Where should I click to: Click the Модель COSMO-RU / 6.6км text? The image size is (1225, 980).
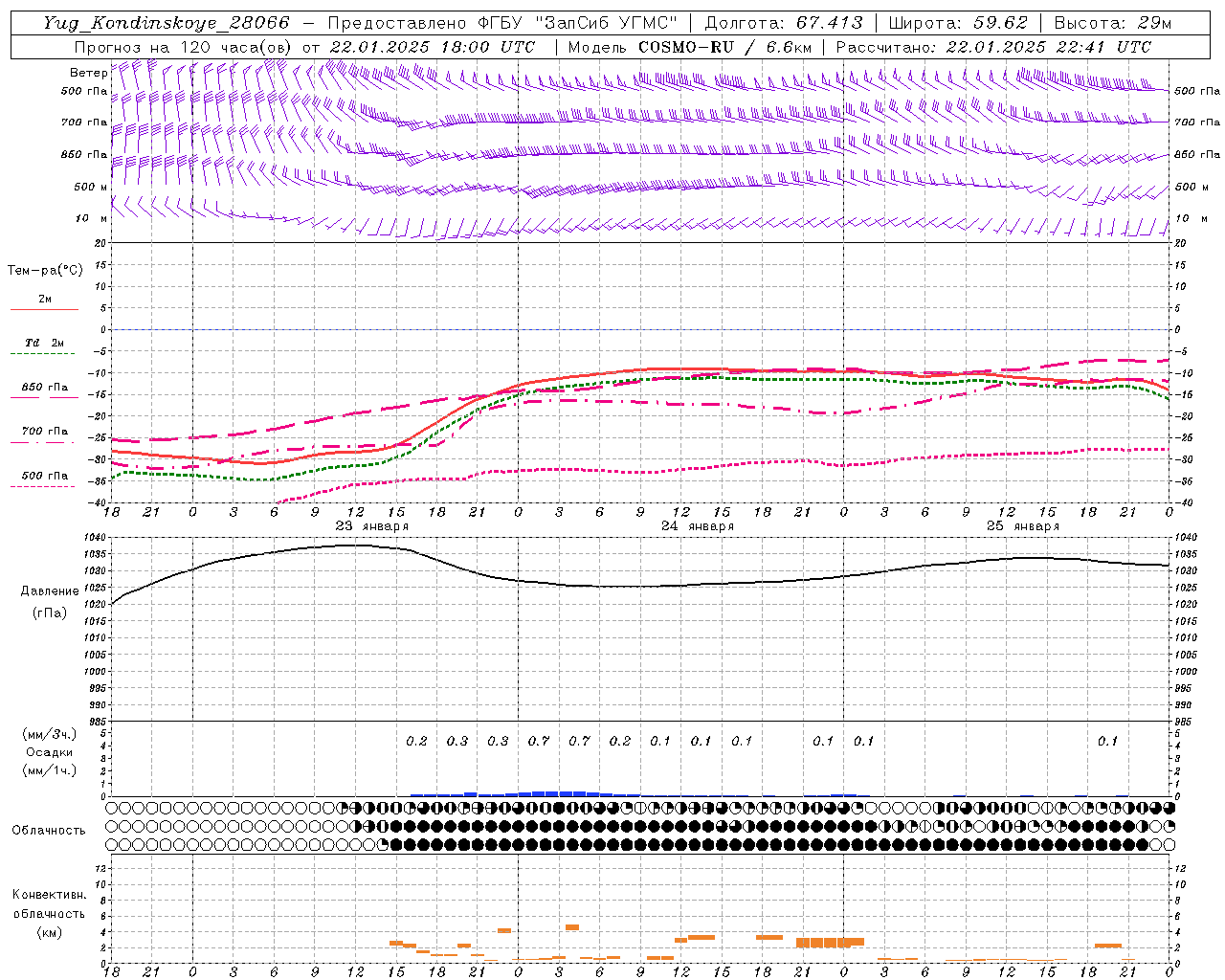coord(690,47)
